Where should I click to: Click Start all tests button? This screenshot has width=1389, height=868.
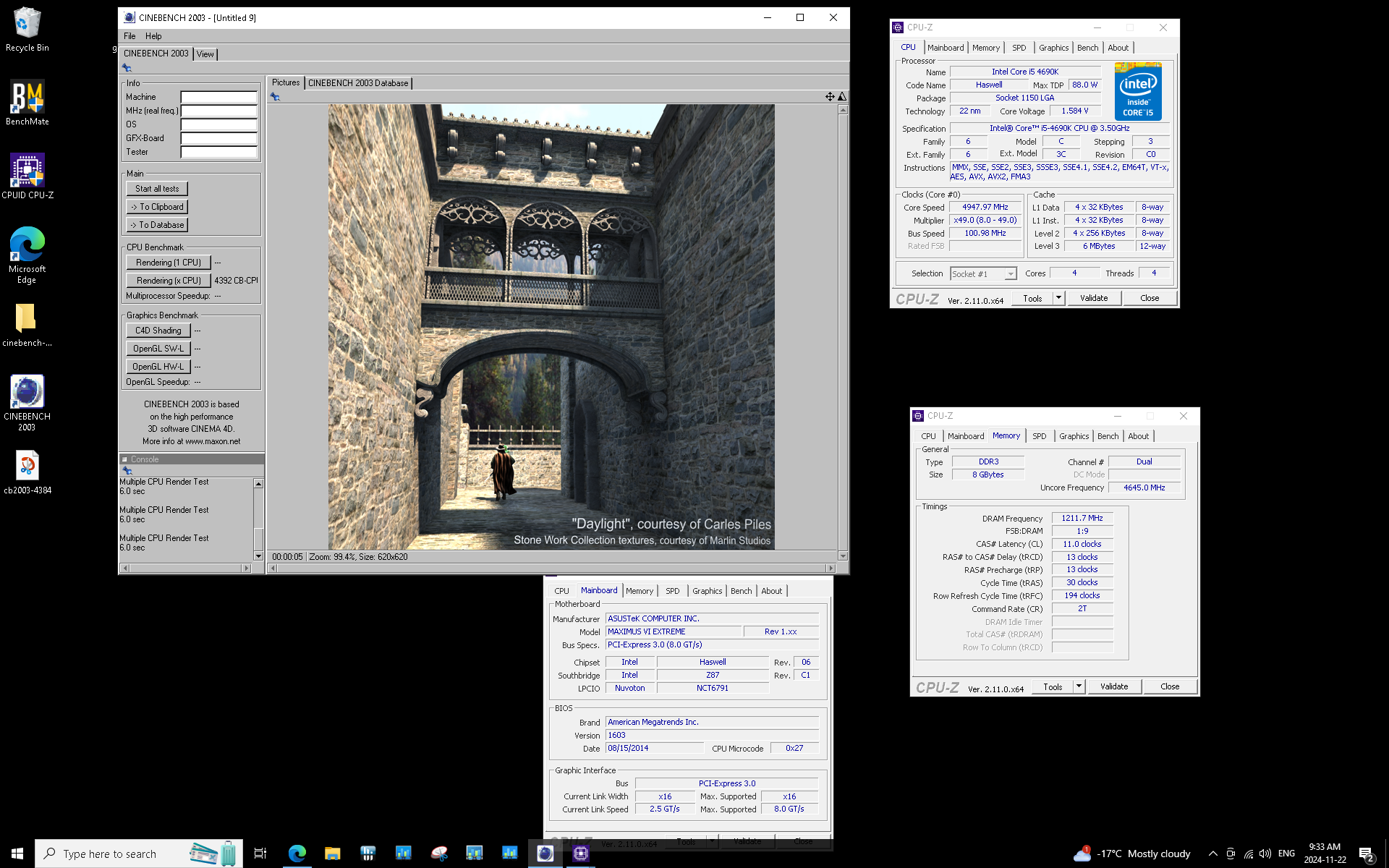tap(157, 189)
